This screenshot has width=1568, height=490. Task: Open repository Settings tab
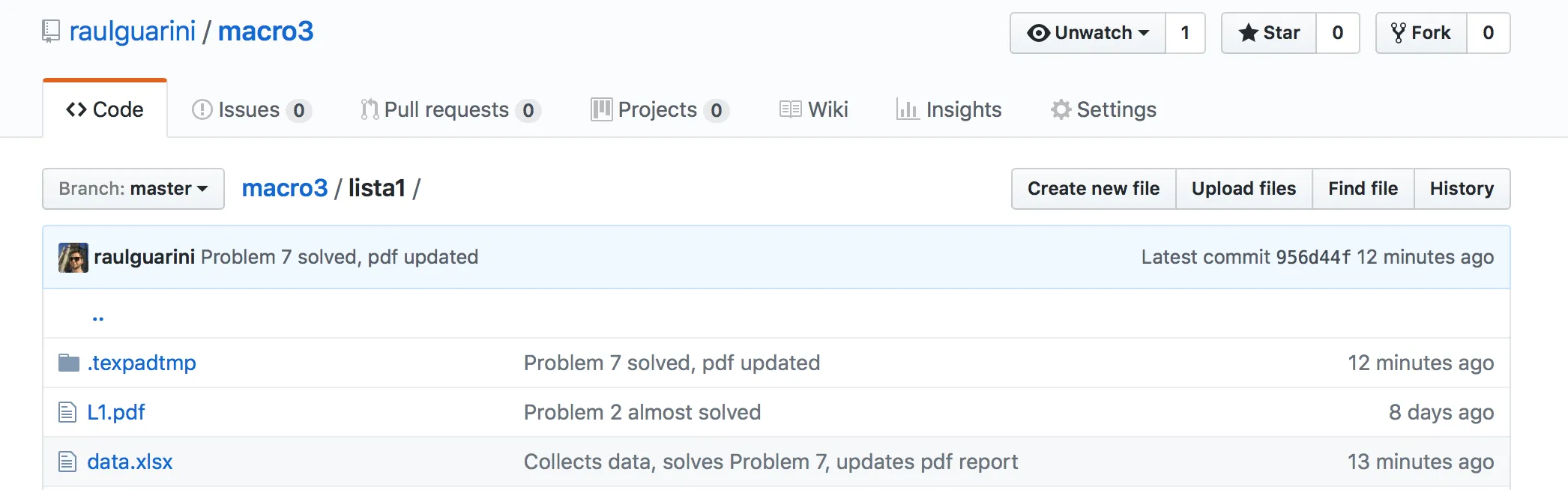(x=1103, y=110)
